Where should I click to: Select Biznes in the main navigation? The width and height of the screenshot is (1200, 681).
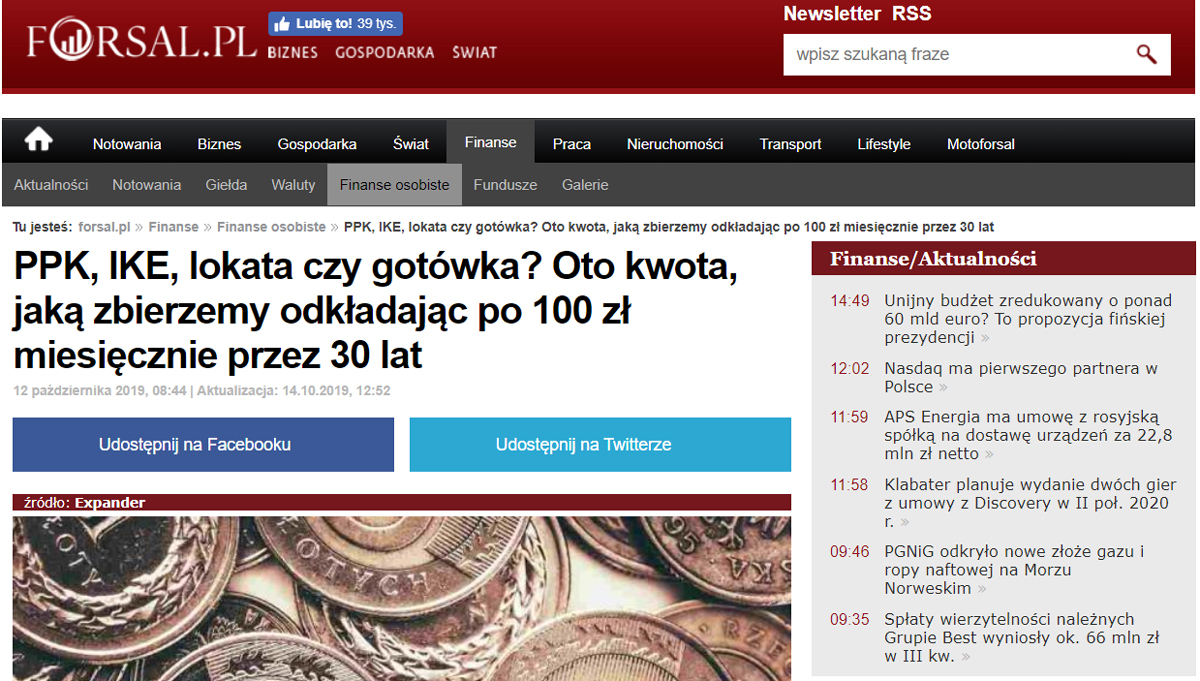point(219,144)
